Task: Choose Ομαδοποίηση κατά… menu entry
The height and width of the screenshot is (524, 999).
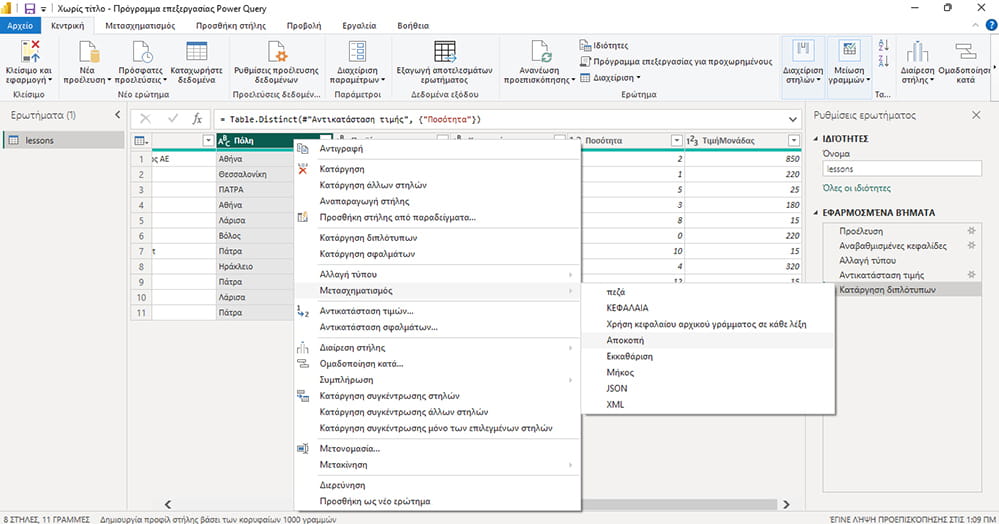Action: (437, 363)
